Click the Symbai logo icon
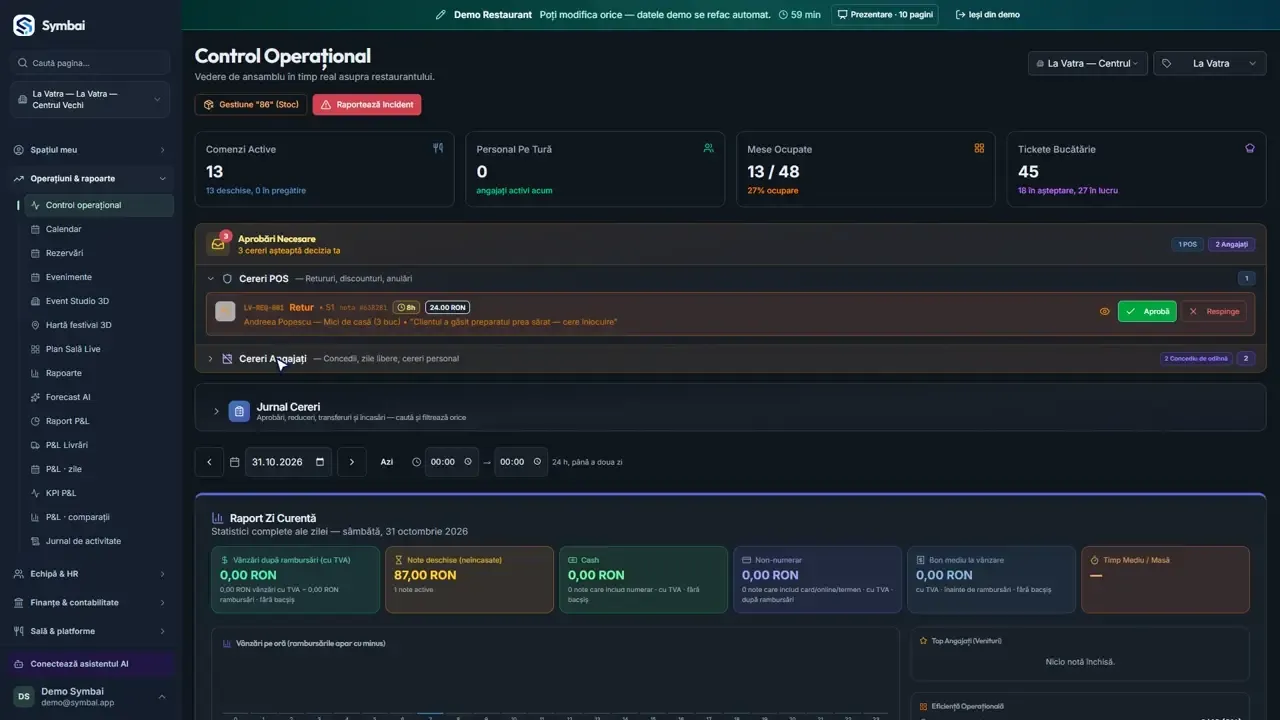Viewport: 1280px width, 720px height. click(x=23, y=25)
